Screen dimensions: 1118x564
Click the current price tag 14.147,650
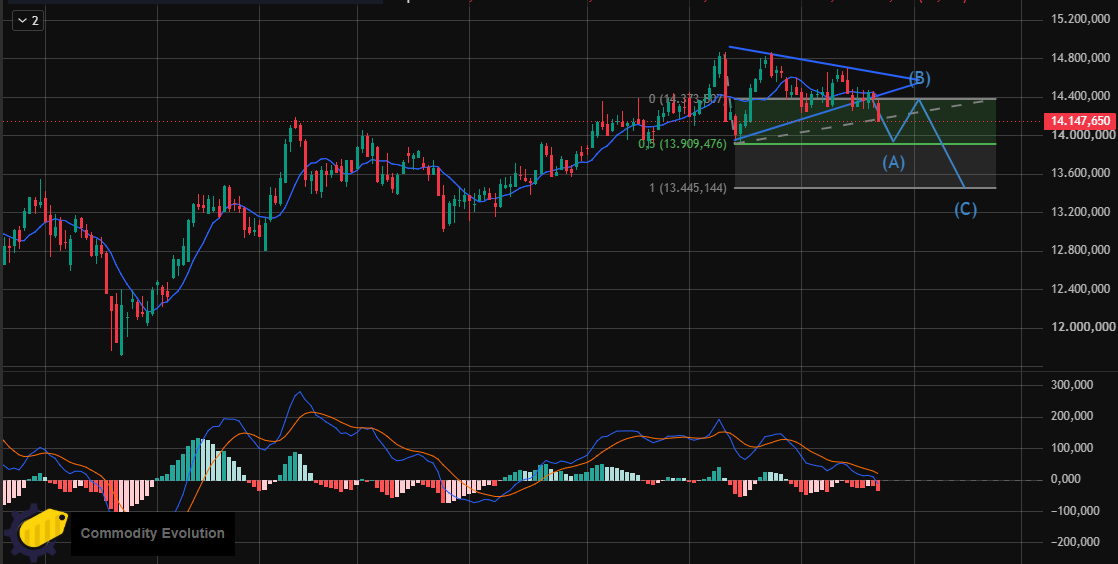(1079, 121)
